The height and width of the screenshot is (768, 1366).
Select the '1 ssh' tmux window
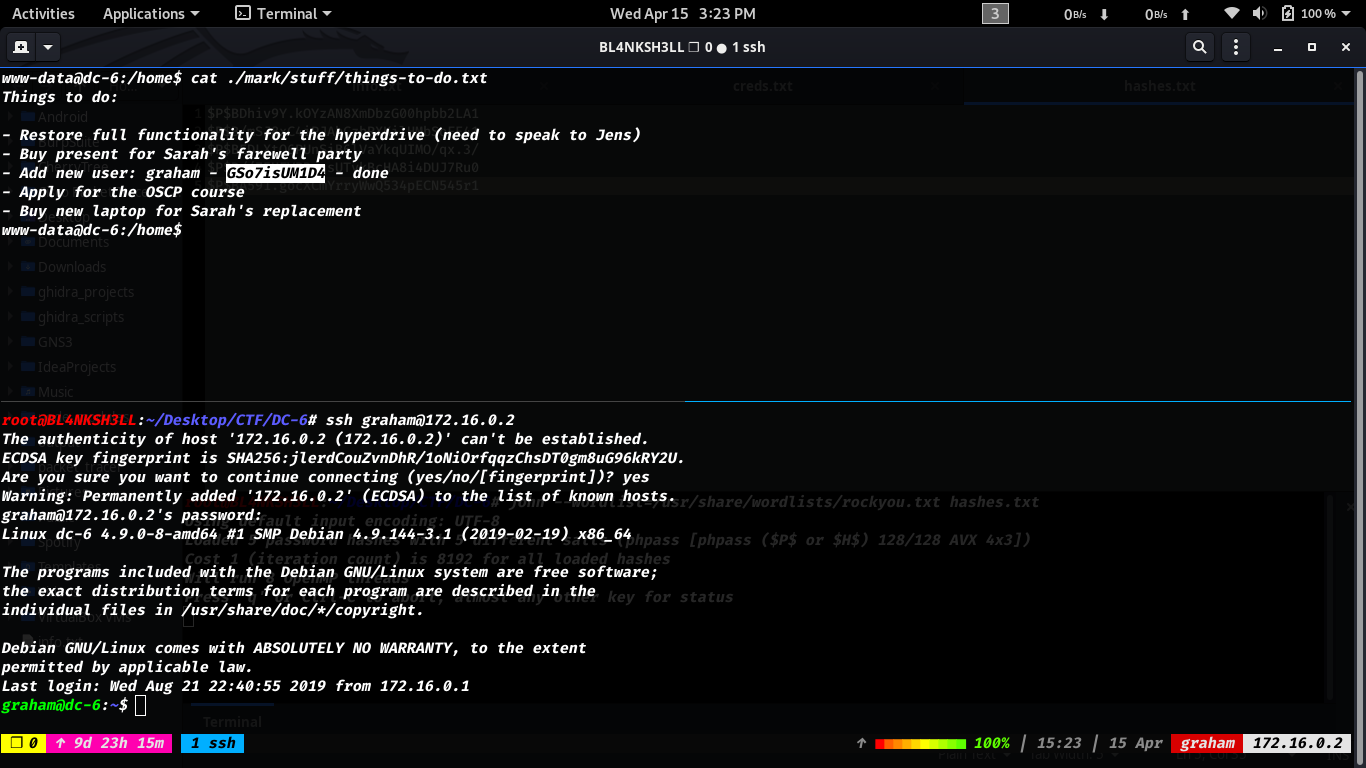pyautogui.click(x=213, y=743)
